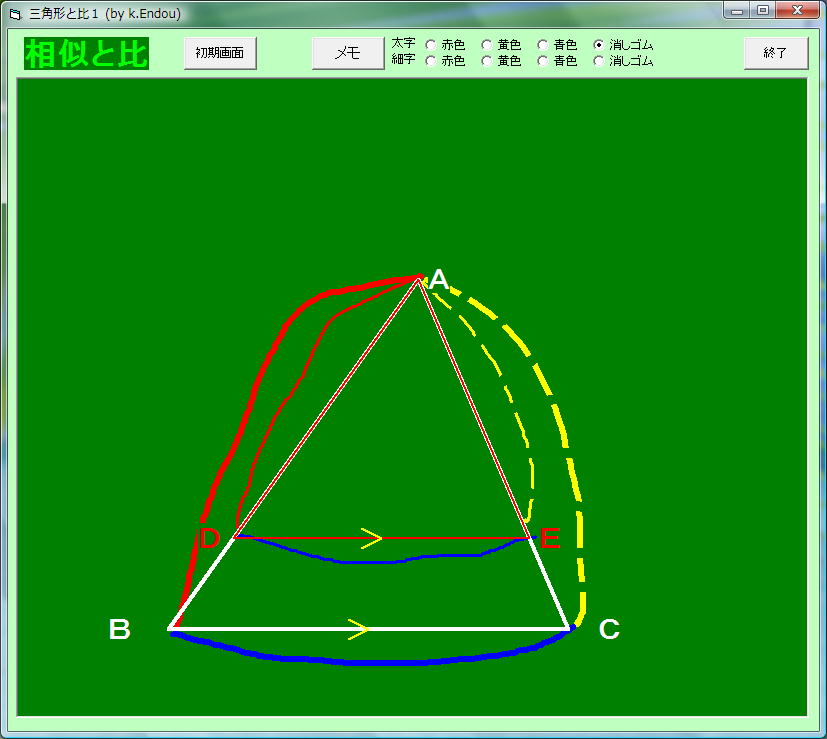The width and height of the screenshot is (827, 739).
Task: Click the 相似と比 title label
Action: click(86, 53)
